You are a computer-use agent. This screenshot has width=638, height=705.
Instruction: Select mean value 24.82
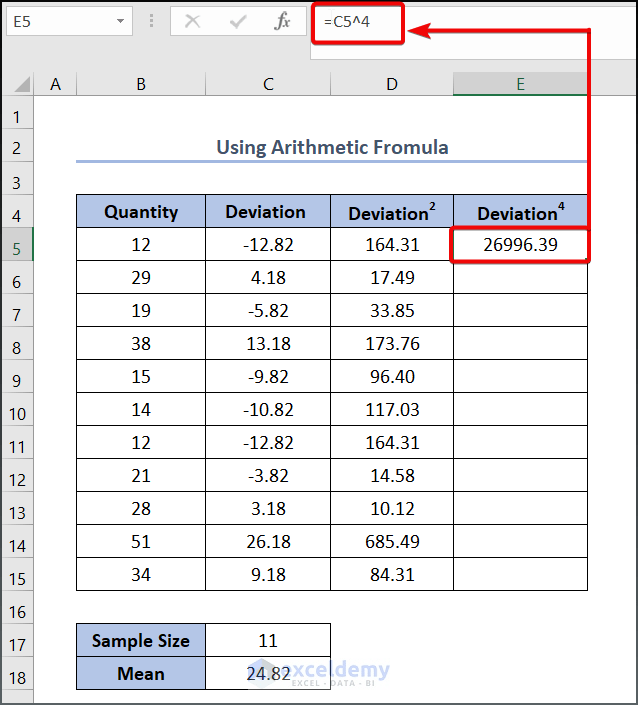(x=268, y=674)
